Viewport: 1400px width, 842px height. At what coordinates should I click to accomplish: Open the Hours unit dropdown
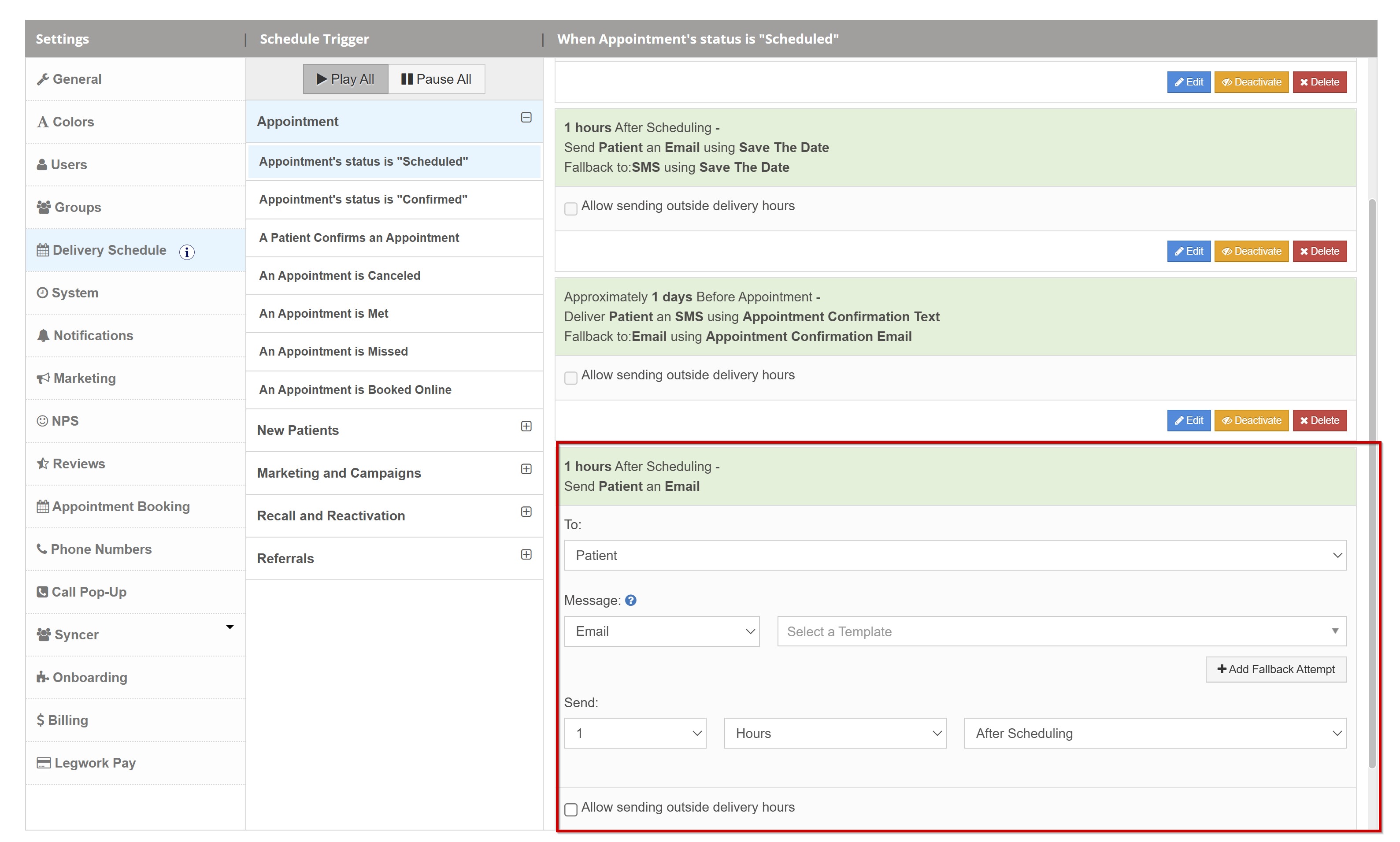pos(834,734)
